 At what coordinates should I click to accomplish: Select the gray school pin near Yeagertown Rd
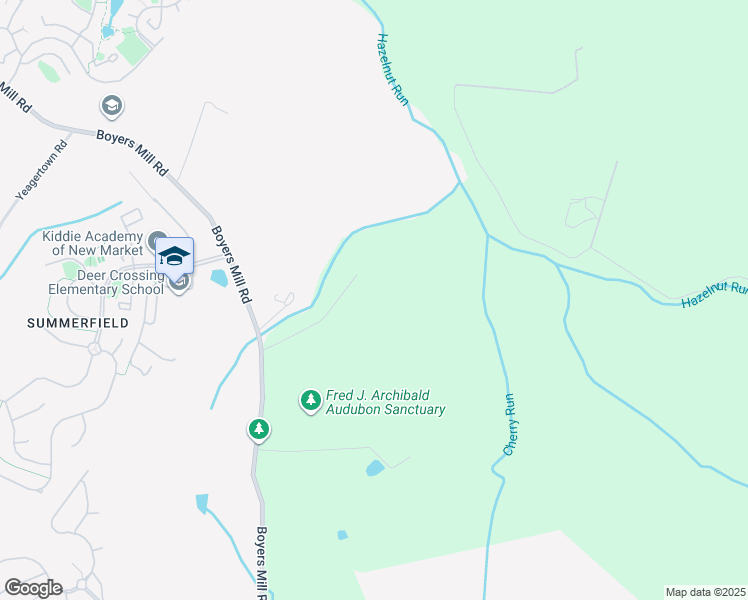(x=112, y=106)
